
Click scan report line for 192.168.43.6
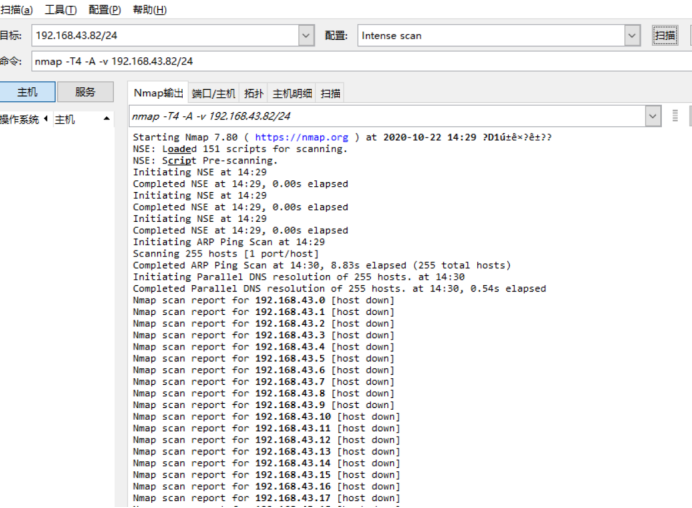click(x=263, y=370)
